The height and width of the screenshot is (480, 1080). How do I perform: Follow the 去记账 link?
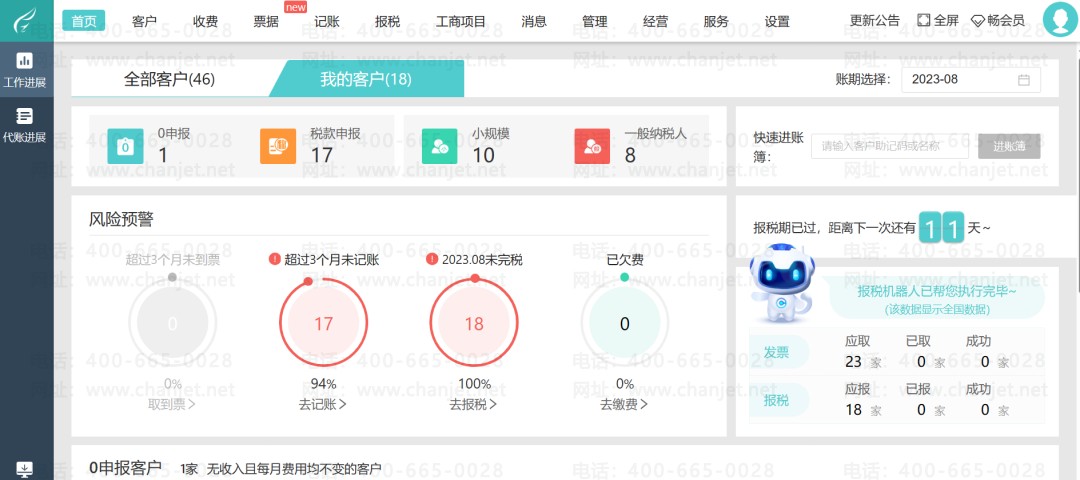pyautogui.click(x=323, y=404)
